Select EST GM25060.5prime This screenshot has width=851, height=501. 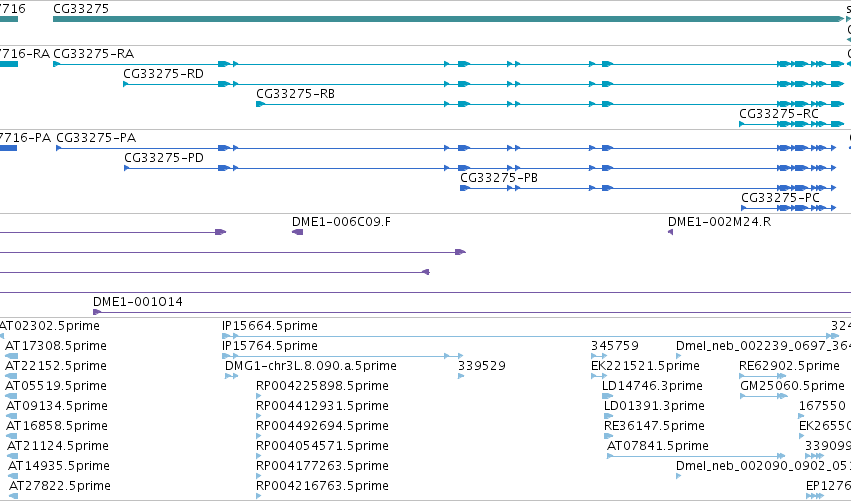tap(792, 386)
